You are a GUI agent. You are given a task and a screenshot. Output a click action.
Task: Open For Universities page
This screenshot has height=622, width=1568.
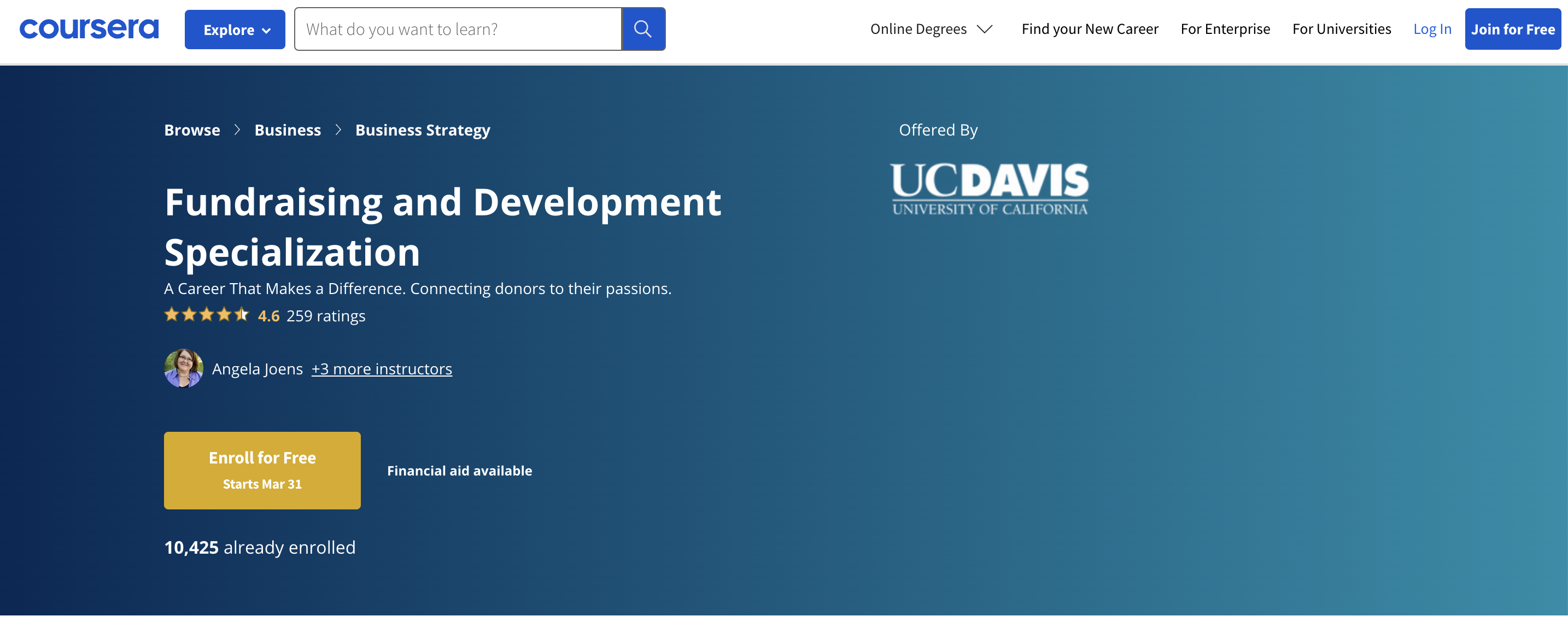[1341, 28]
